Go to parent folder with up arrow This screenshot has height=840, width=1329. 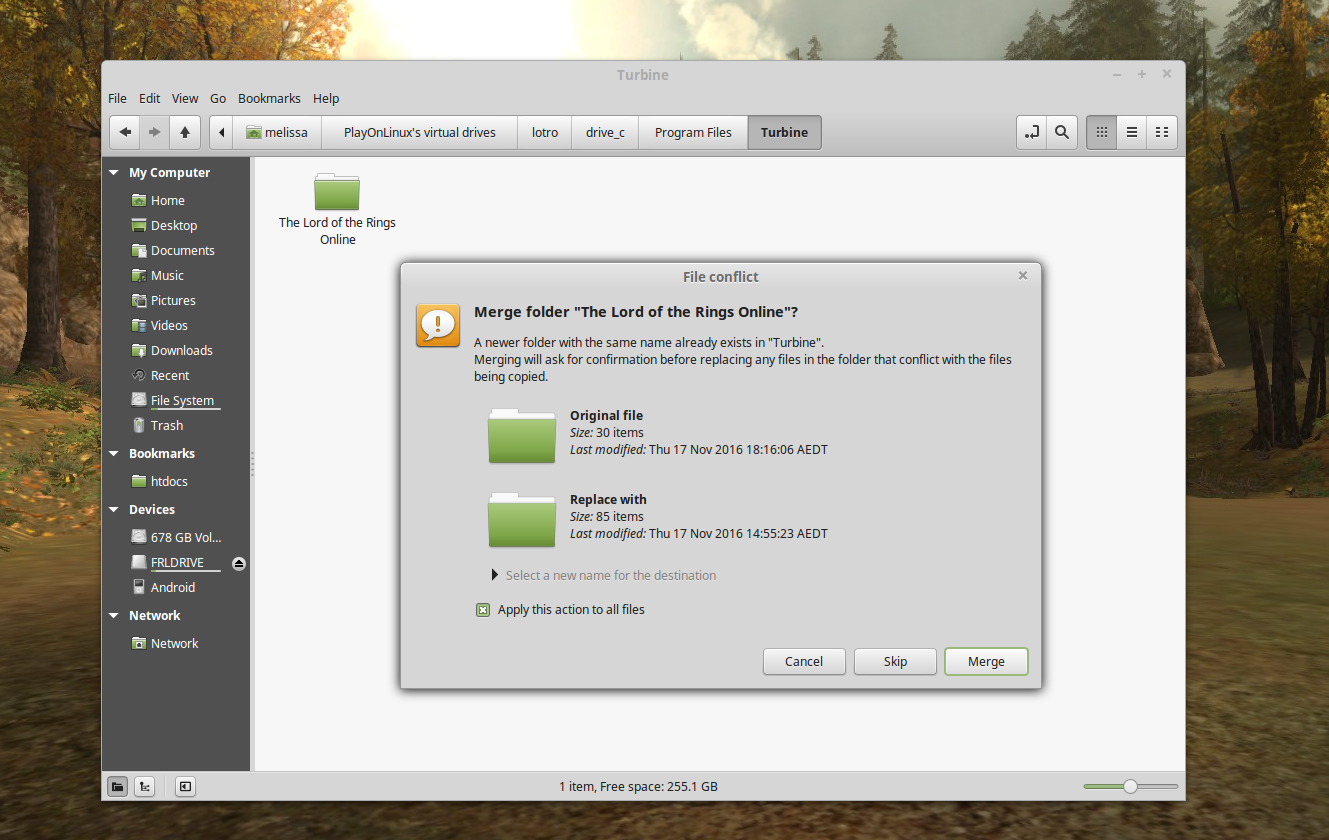click(185, 132)
